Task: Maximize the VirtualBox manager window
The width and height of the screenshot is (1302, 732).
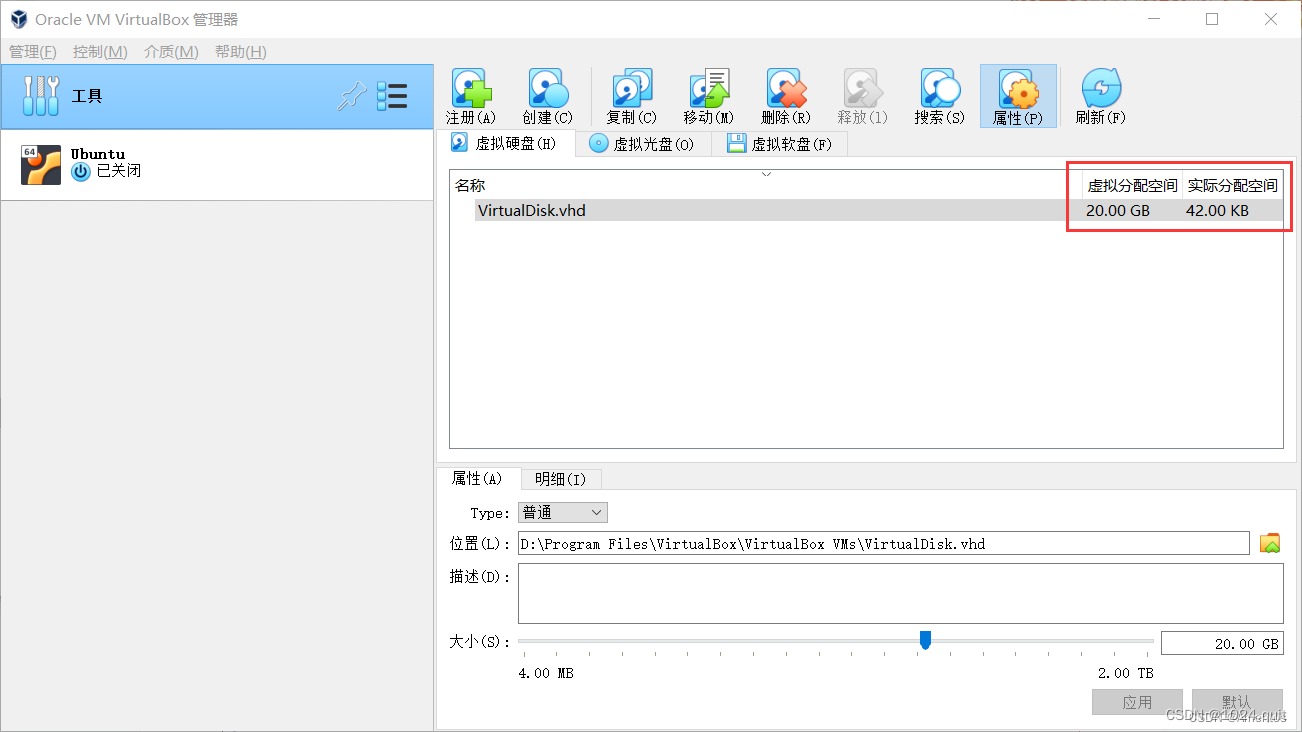Action: pyautogui.click(x=1212, y=19)
